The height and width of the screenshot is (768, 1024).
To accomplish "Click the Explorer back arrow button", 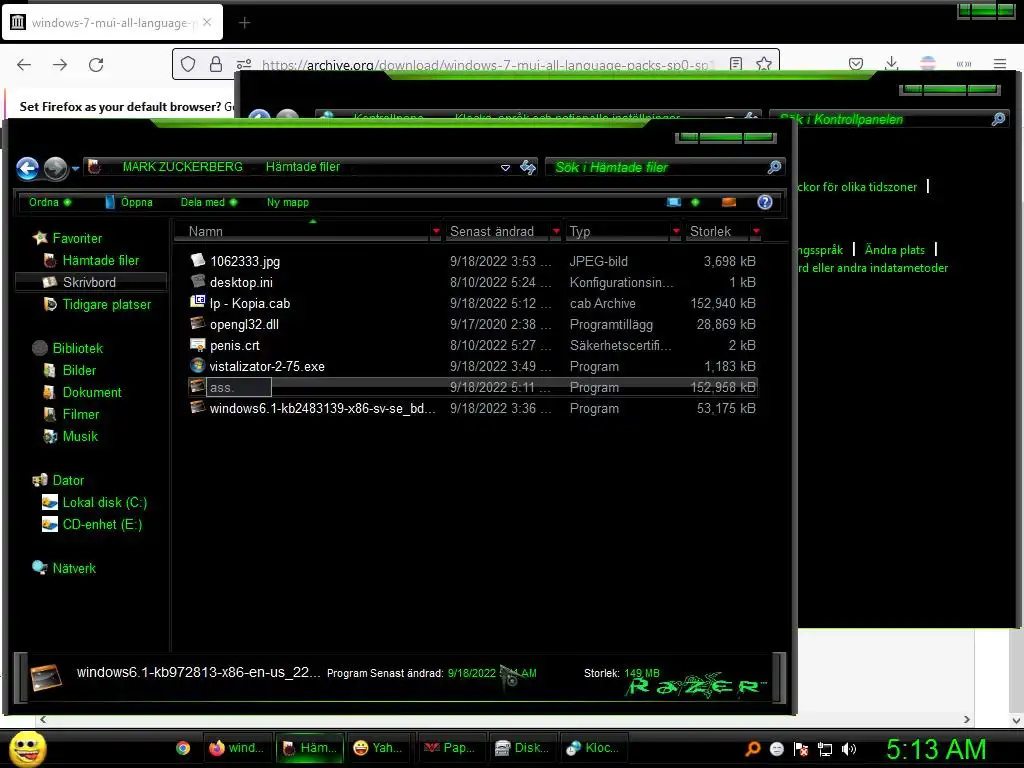I will [27, 168].
